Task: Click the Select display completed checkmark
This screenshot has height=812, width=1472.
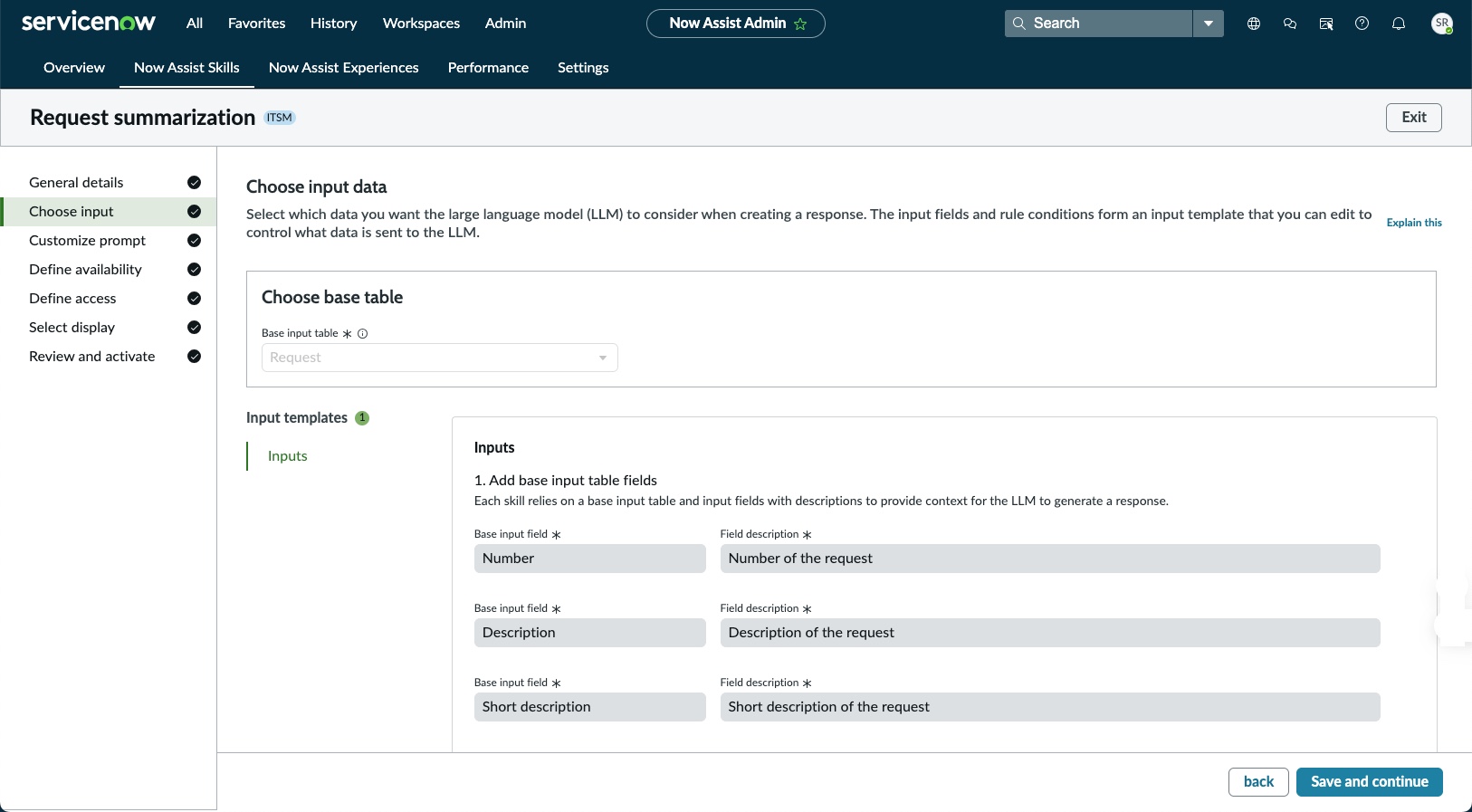Action: tap(194, 328)
